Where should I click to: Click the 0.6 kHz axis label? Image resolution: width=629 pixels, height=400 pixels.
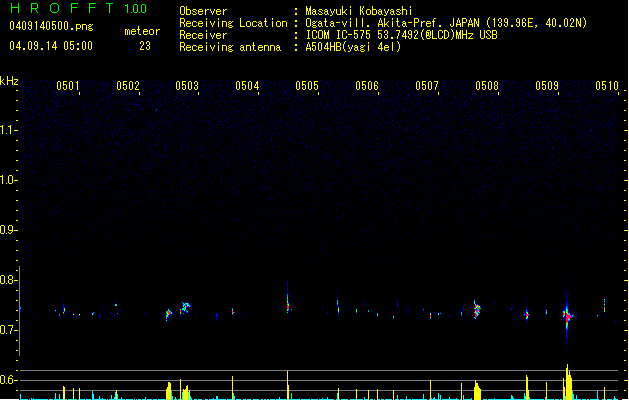(x=8, y=380)
